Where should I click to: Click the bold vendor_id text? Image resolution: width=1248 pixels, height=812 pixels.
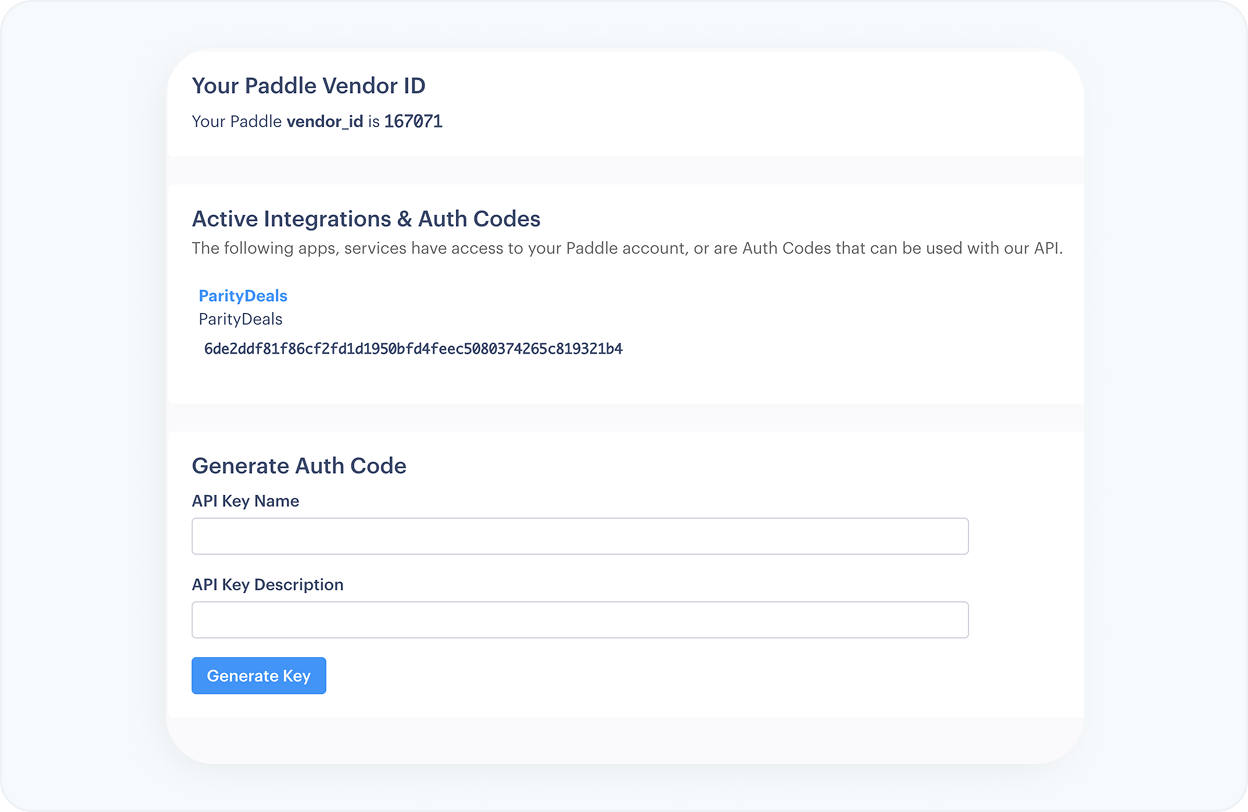tap(325, 121)
